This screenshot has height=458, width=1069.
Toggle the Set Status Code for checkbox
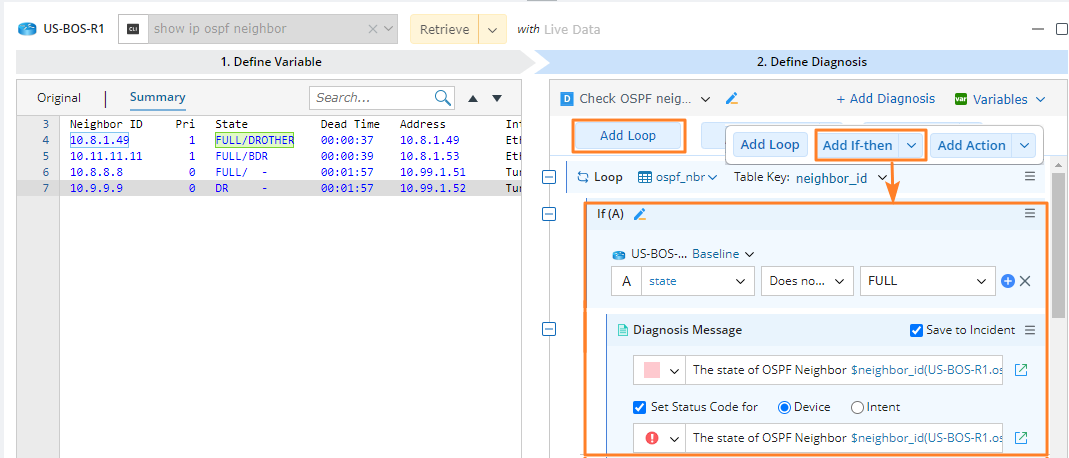point(640,407)
